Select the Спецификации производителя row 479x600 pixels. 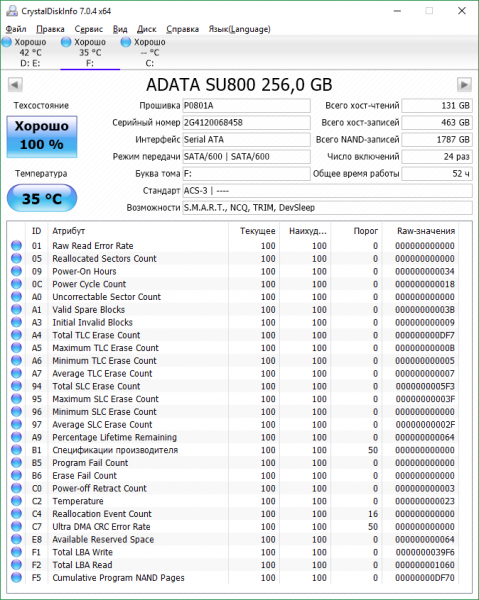(x=233, y=450)
